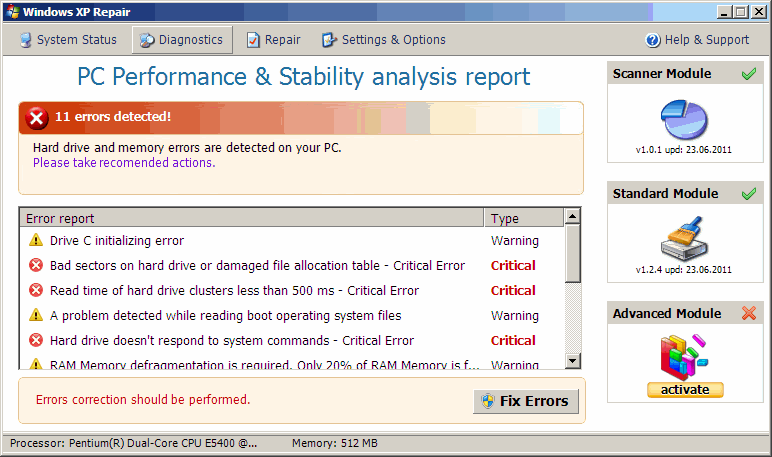
Task: Click the error list scrollbar thumb
Action: pos(572,254)
